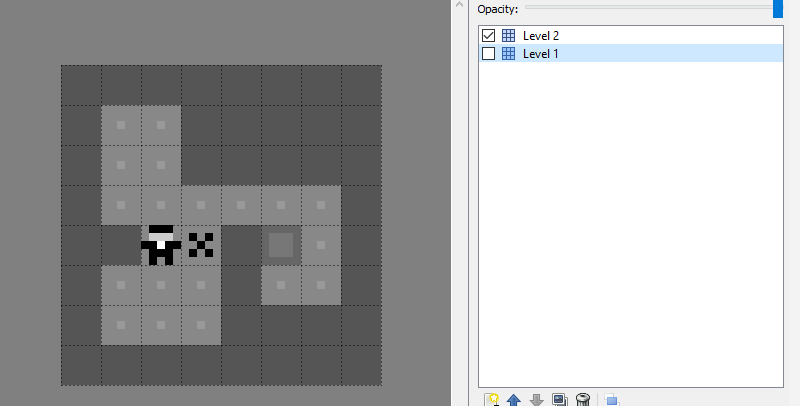Image resolution: width=800 pixels, height=406 pixels.
Task: Select the Level 1 layer row
Action: 631,54
